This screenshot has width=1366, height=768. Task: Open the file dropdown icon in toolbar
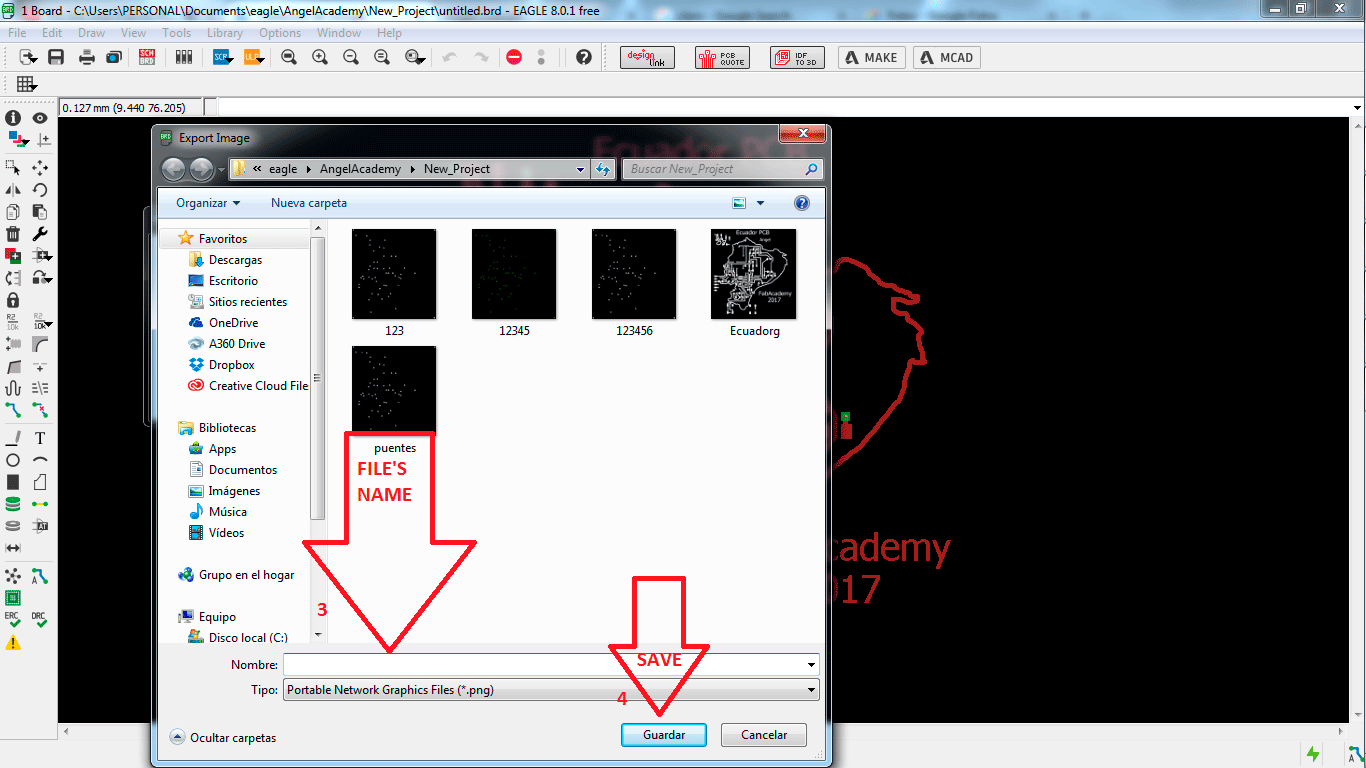pyautogui.click(x=28, y=57)
